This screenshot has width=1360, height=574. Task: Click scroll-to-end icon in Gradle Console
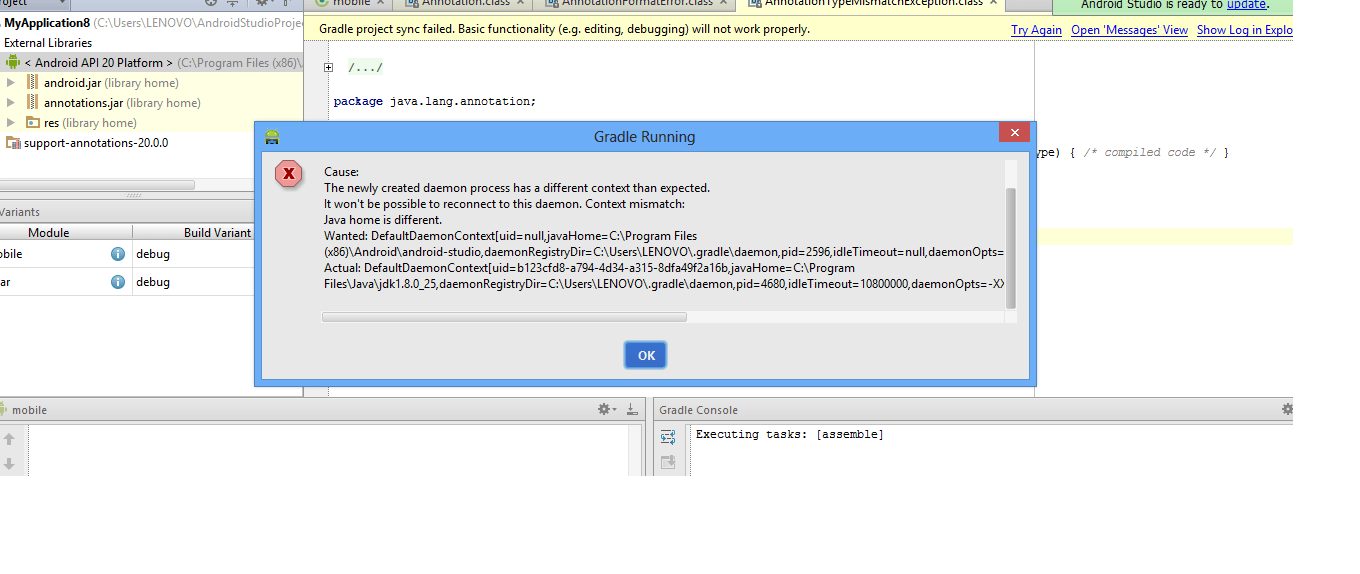tap(668, 462)
